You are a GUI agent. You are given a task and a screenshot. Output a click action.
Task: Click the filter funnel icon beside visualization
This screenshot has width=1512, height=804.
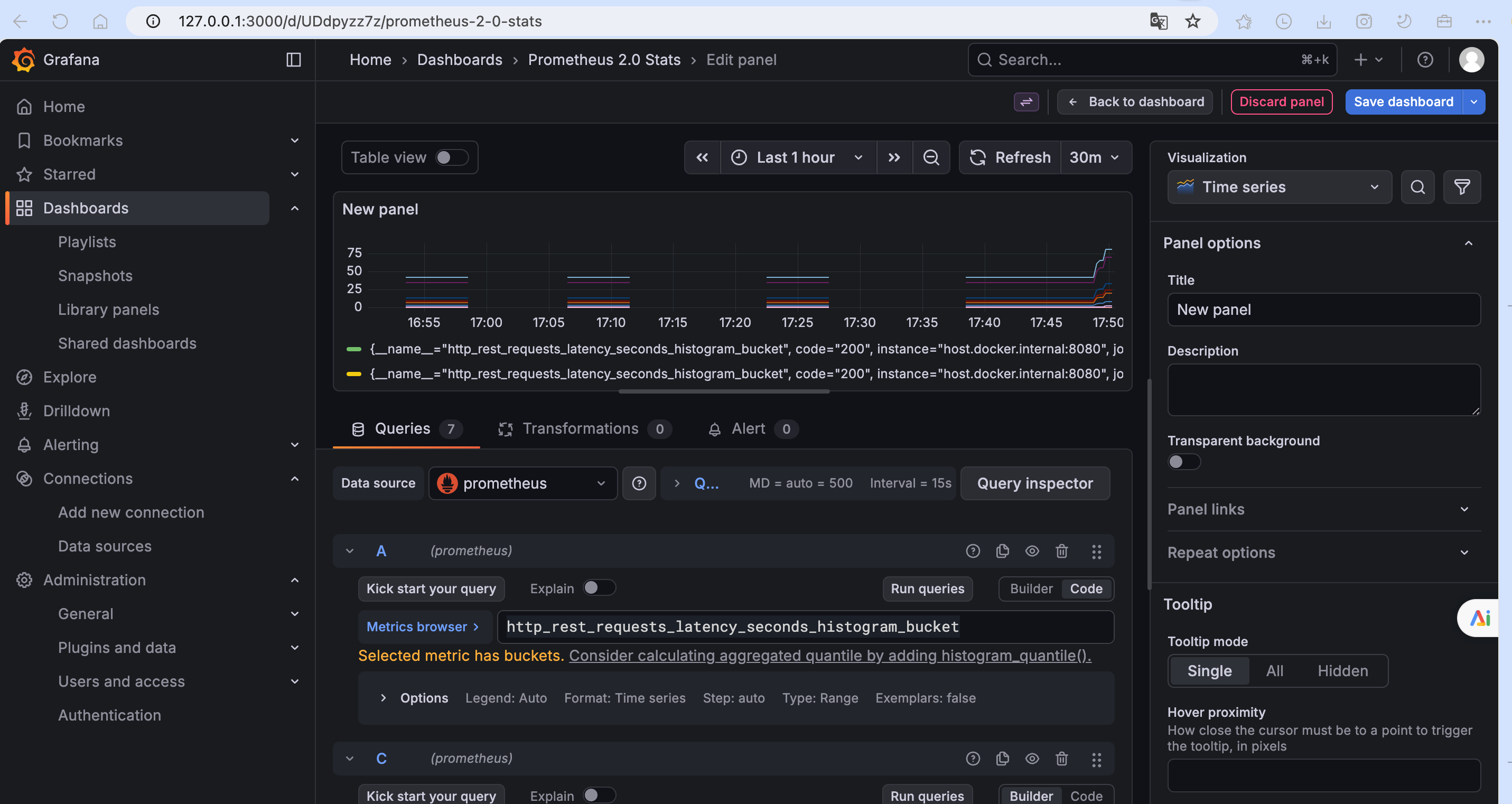point(1461,187)
